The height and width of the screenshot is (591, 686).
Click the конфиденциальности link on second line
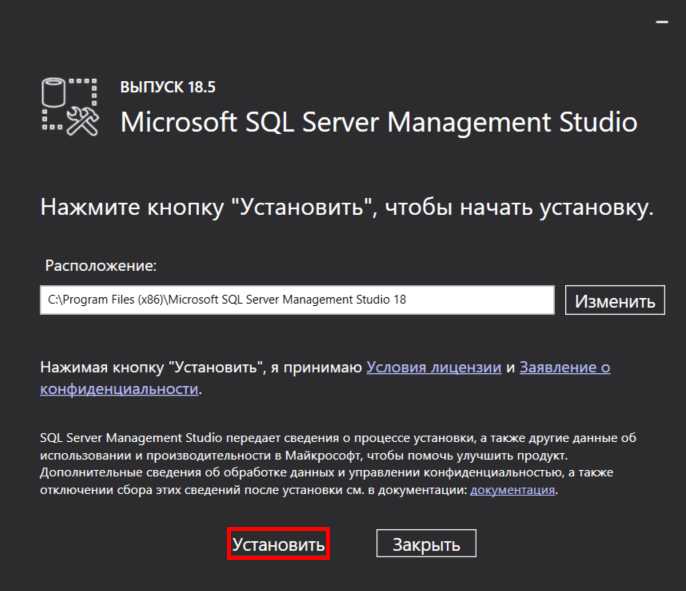tap(118, 389)
